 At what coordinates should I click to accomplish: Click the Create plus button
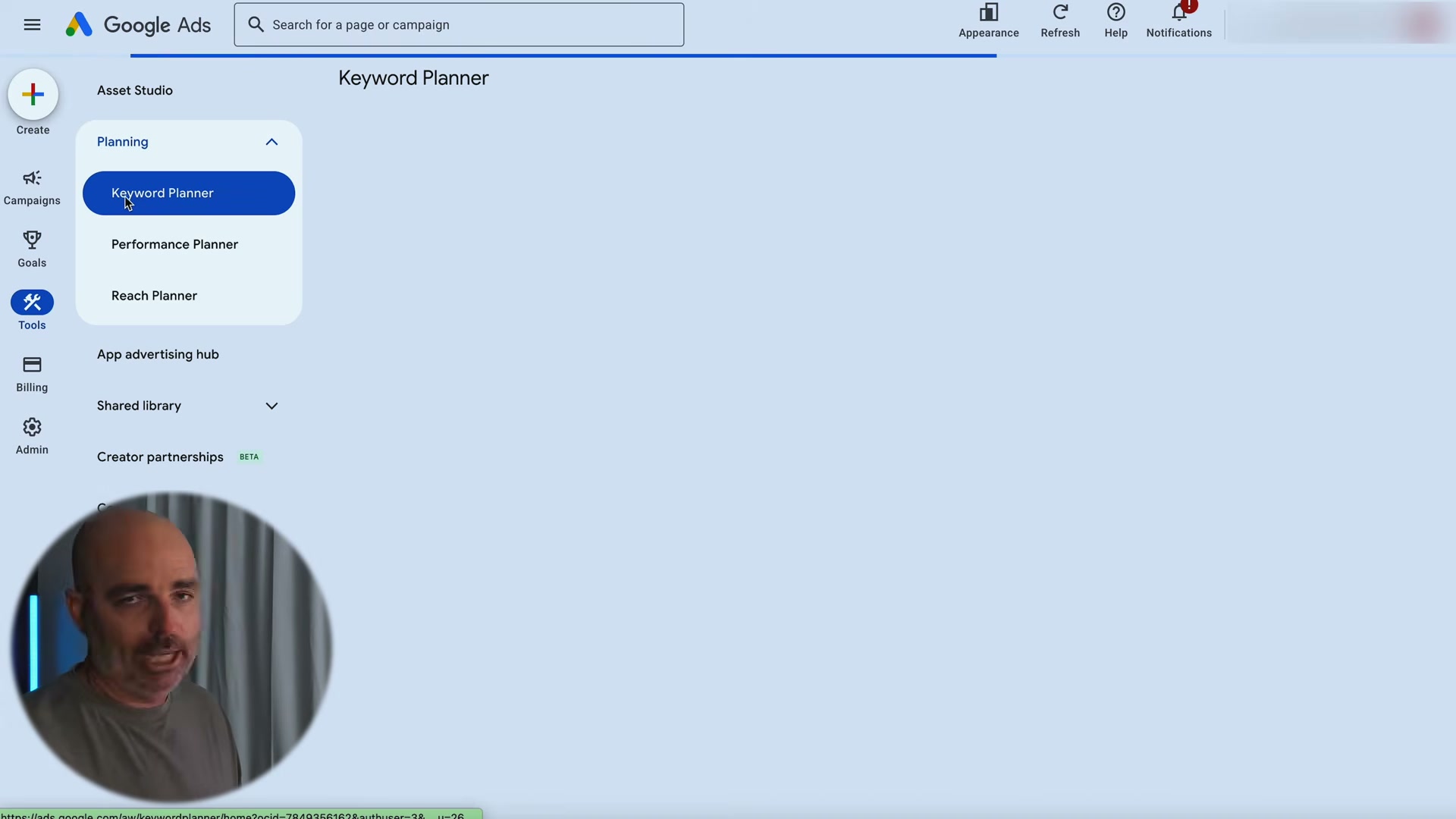[x=33, y=94]
